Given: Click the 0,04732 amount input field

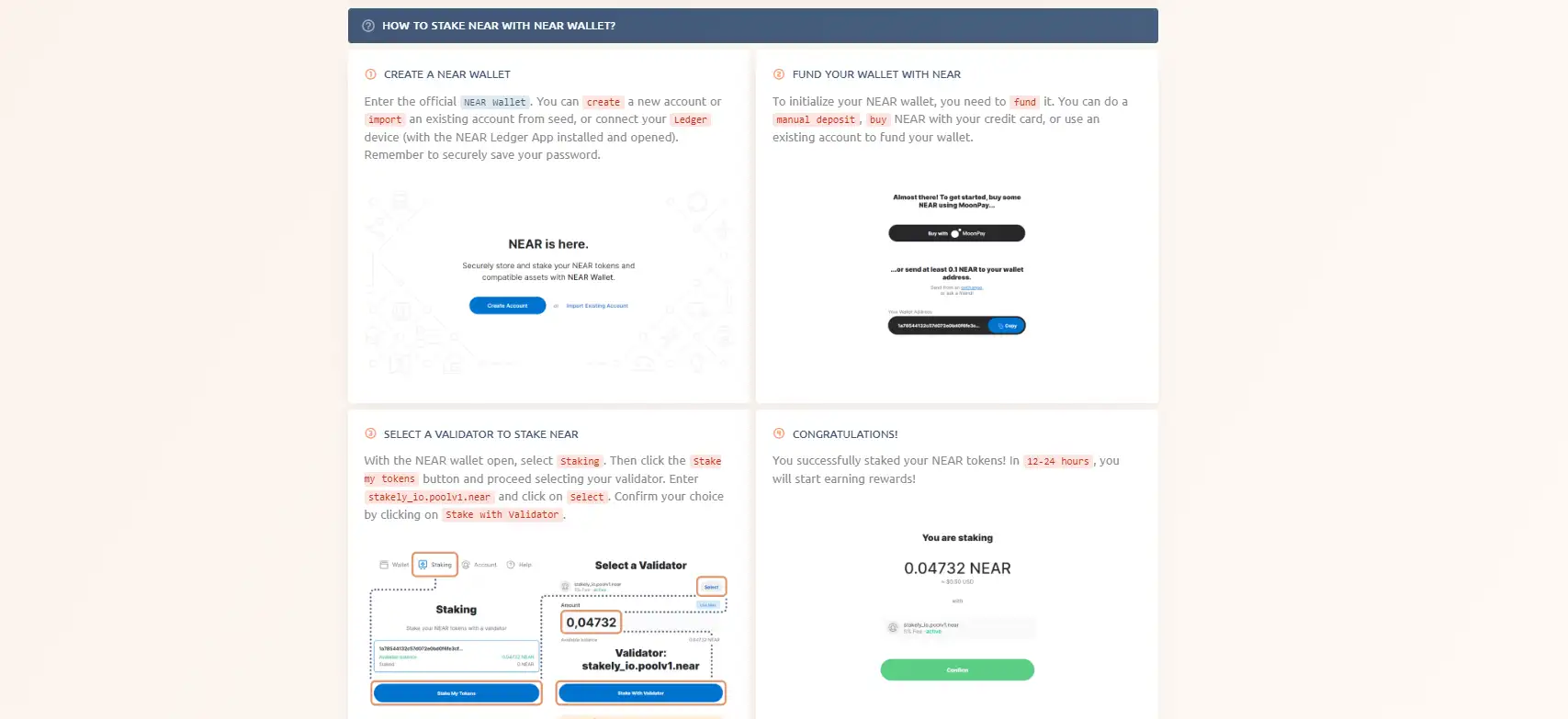Looking at the screenshot, I should tap(592, 623).
